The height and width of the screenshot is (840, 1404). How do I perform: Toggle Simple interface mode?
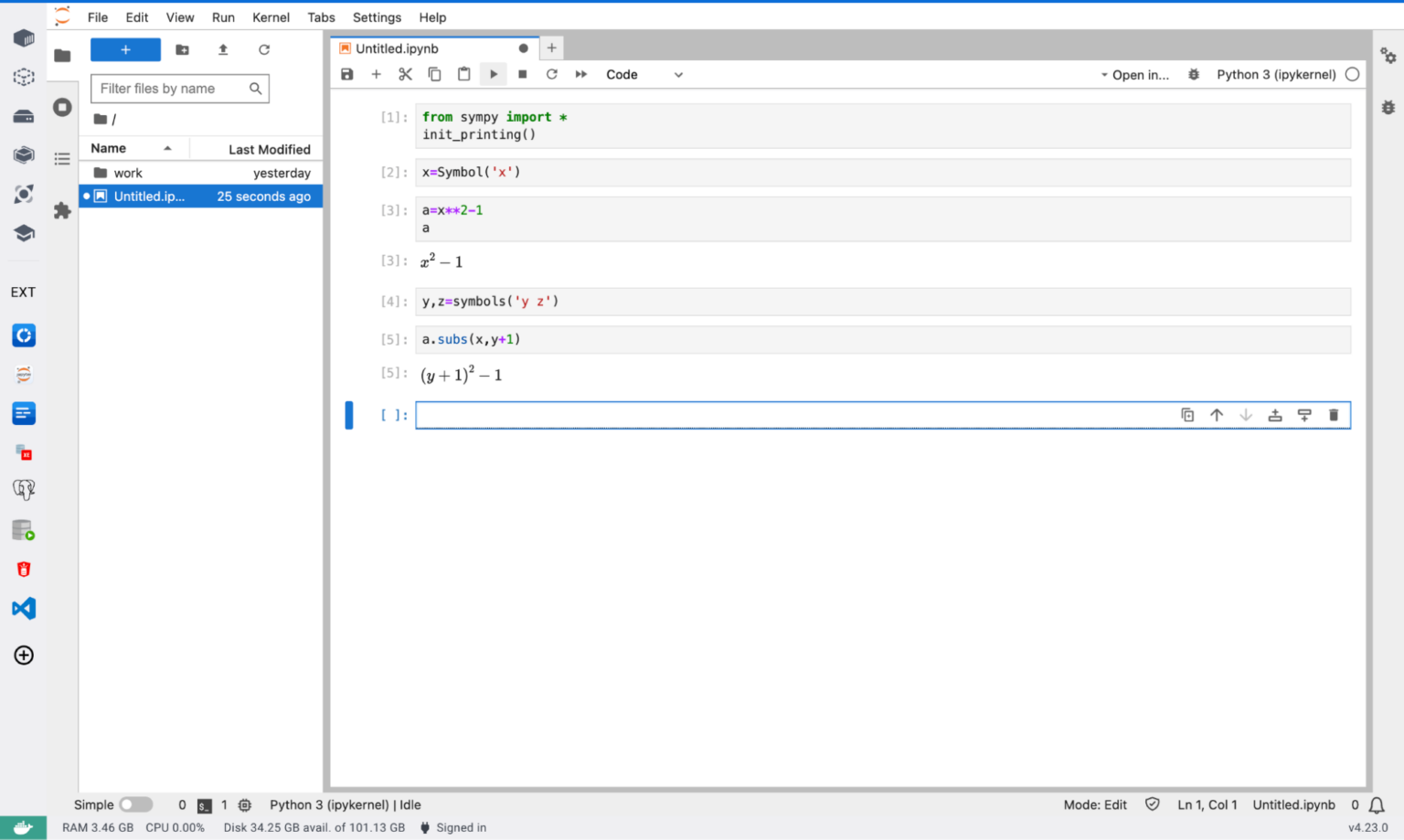(136, 804)
